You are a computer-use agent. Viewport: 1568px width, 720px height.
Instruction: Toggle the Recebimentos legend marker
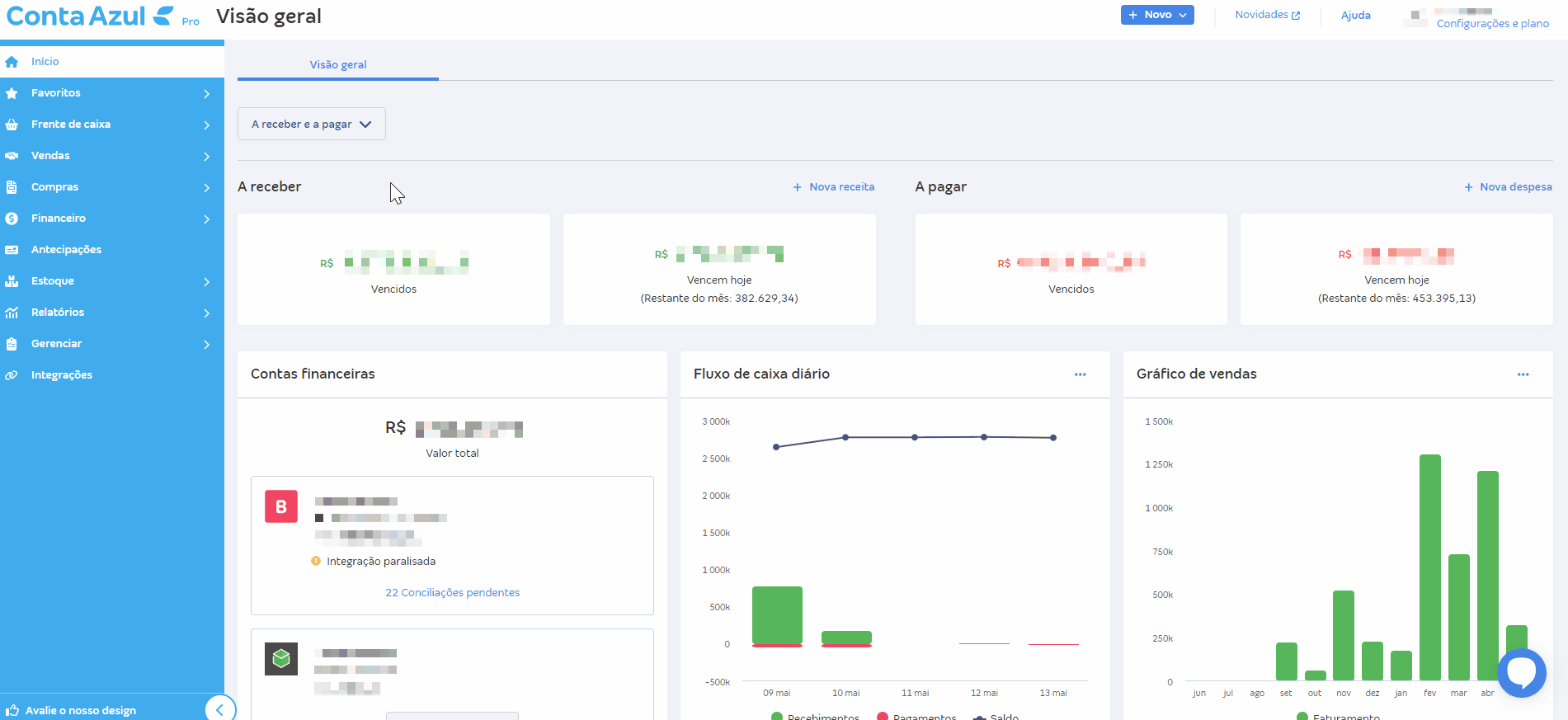pyautogui.click(x=777, y=716)
